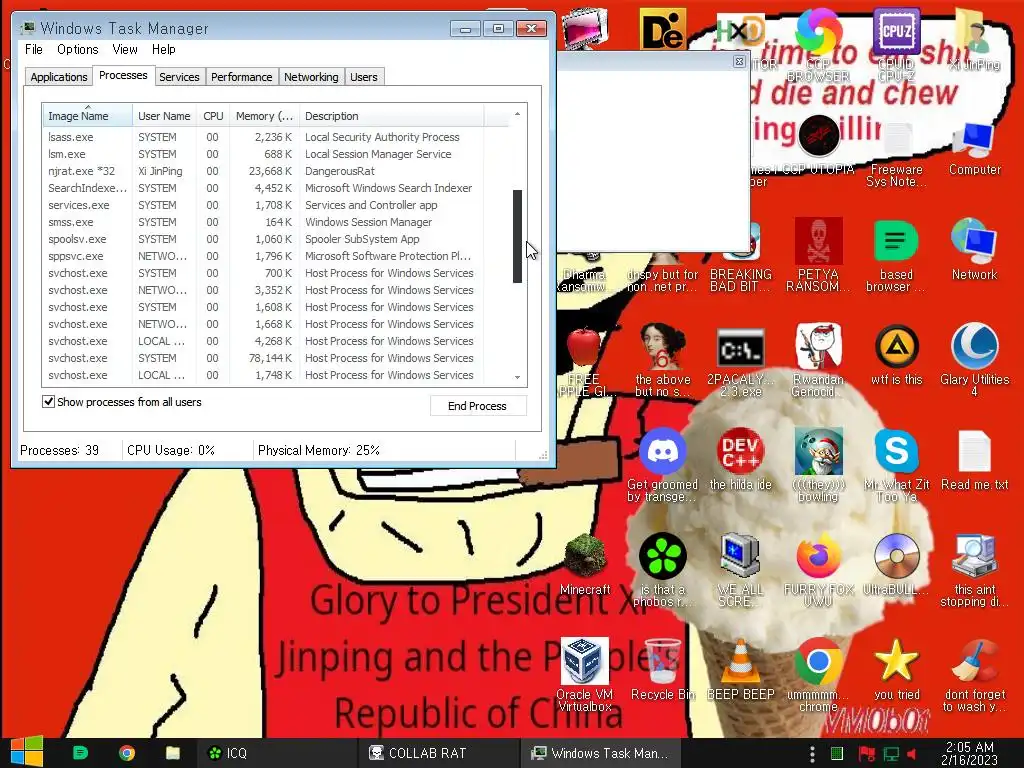Click the volume speaker tray icon

click(912, 754)
